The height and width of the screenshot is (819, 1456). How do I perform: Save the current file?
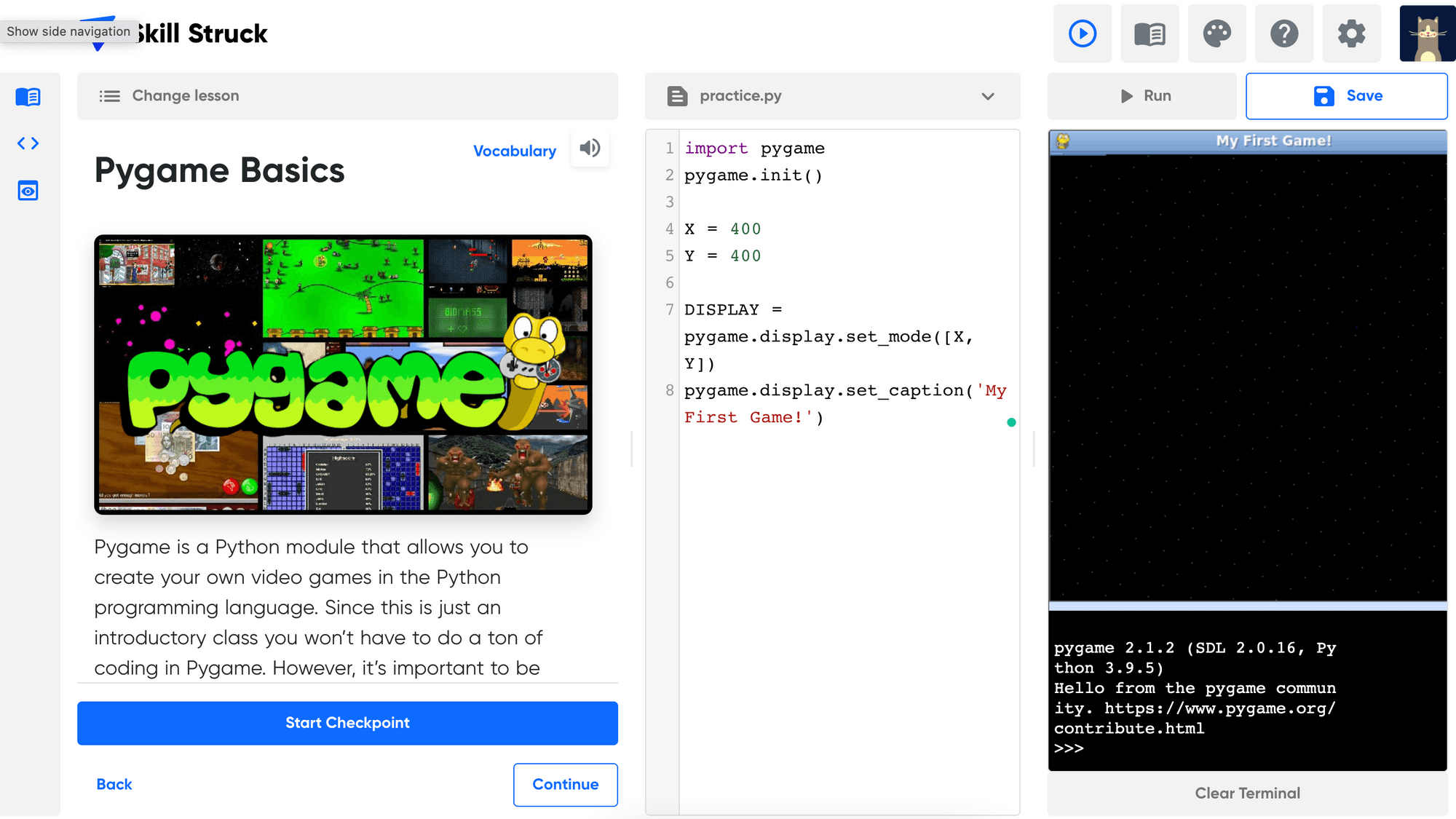(1346, 96)
